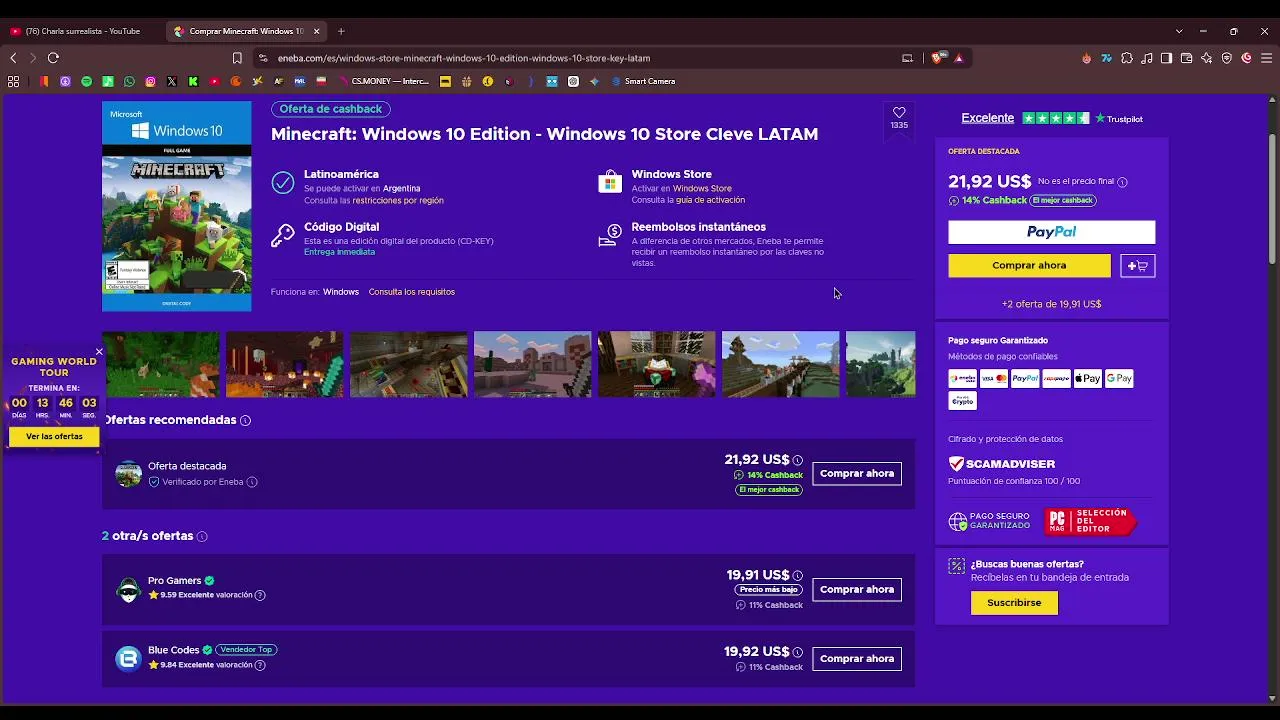Open the apps grid icon in bookmarks bar
1280x720 pixels.
(13, 81)
